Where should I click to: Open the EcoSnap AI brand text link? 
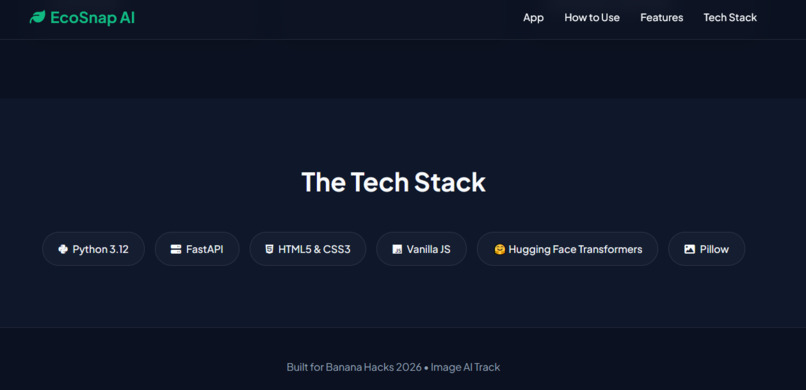coord(93,17)
